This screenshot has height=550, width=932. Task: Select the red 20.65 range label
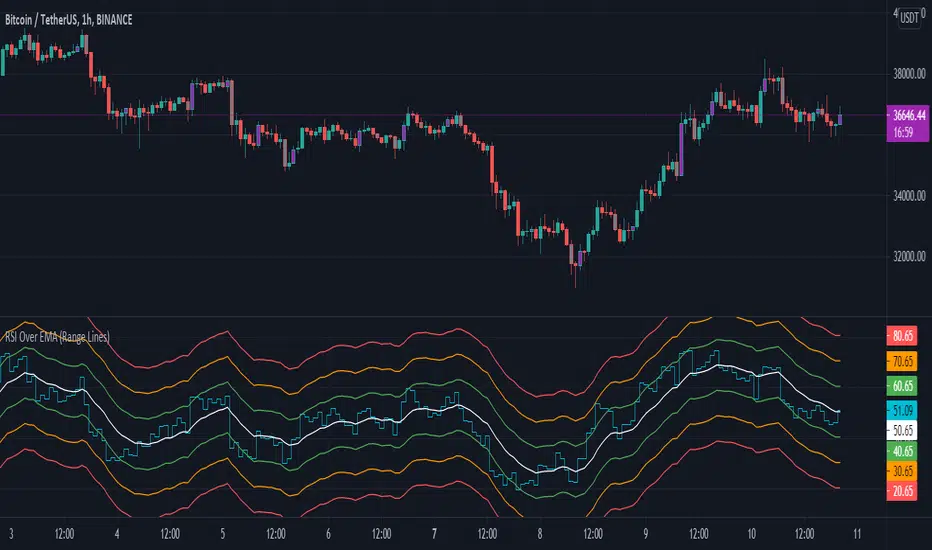click(x=901, y=492)
